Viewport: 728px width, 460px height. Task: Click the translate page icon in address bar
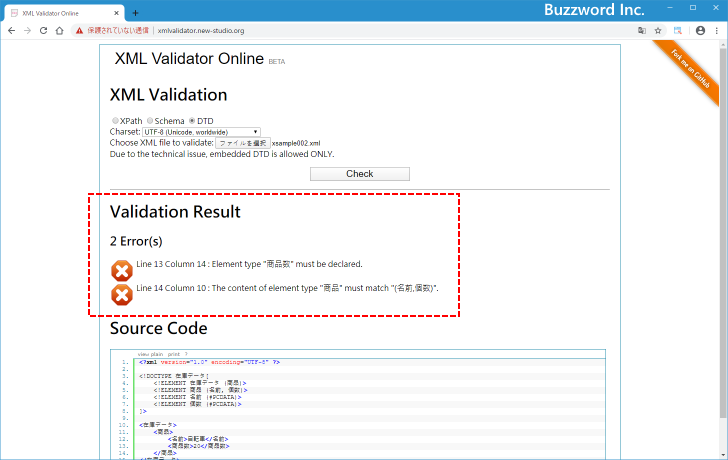[x=641, y=31]
